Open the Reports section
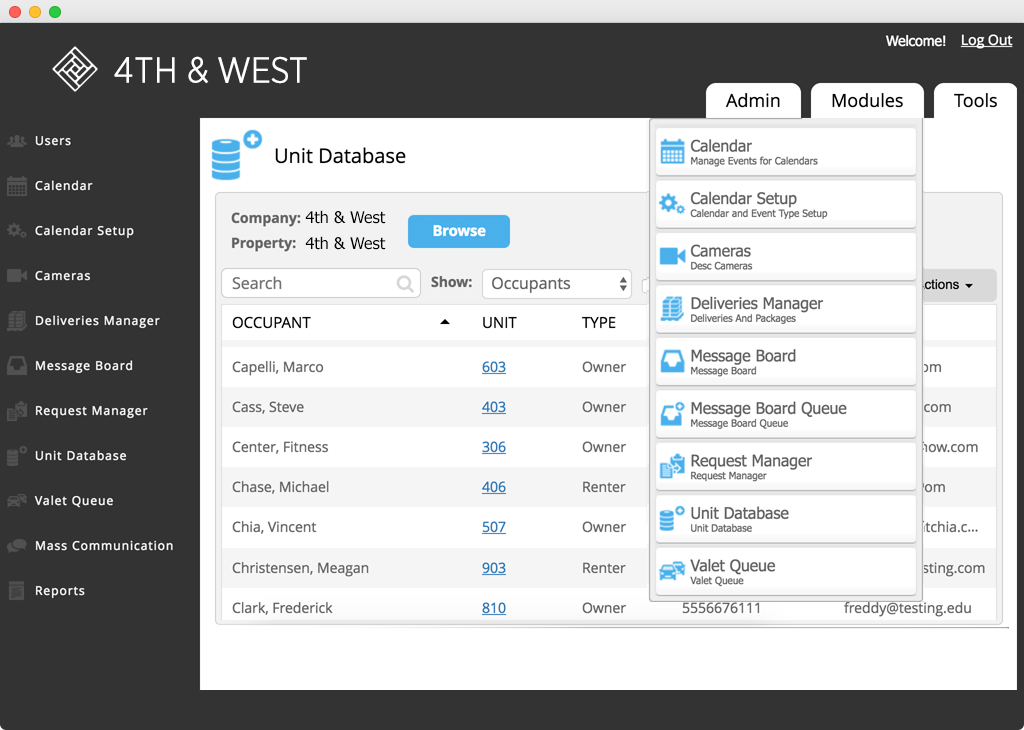Screen dimensions: 1024x730 coord(59,590)
